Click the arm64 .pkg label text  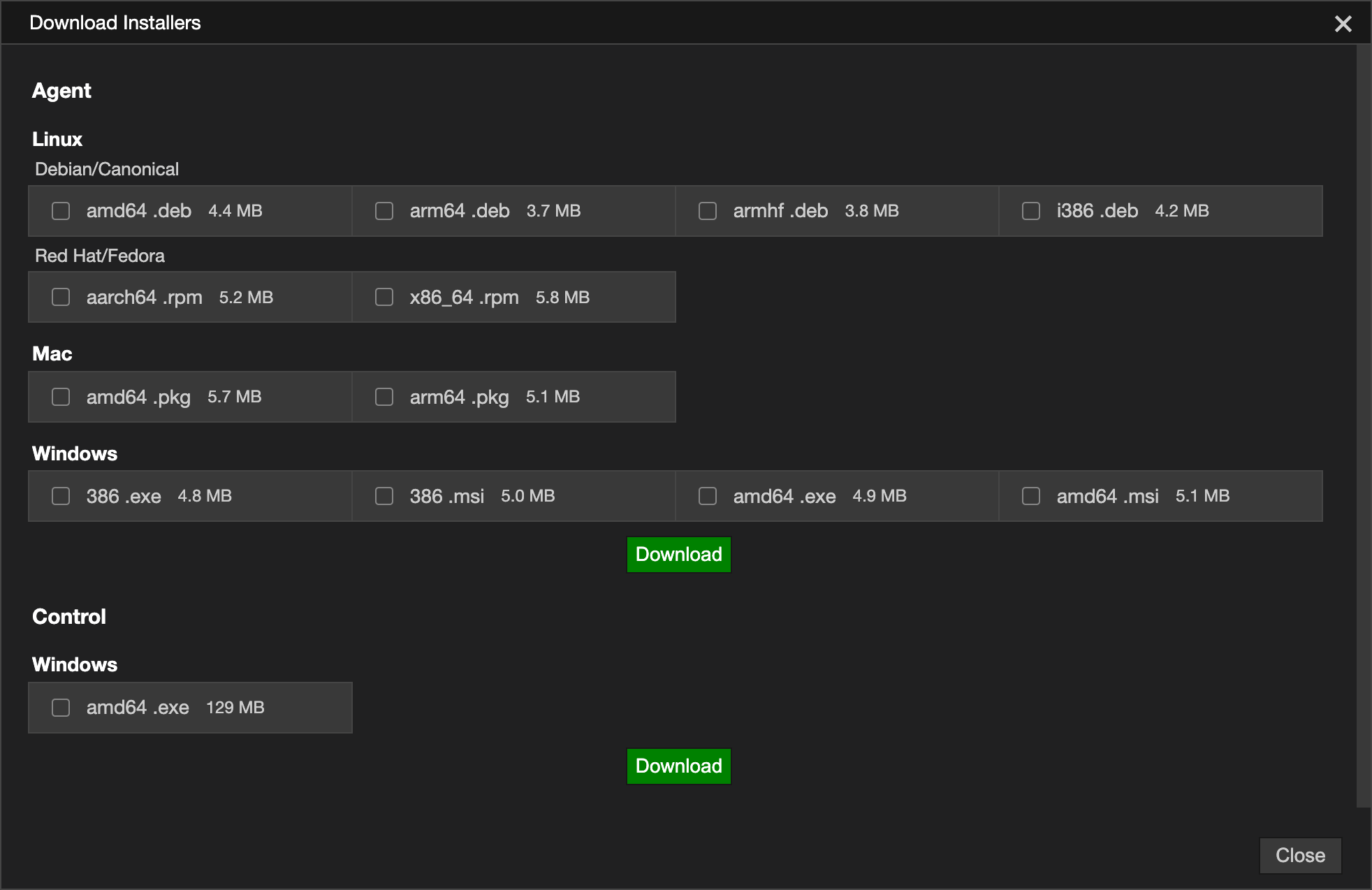coord(460,397)
